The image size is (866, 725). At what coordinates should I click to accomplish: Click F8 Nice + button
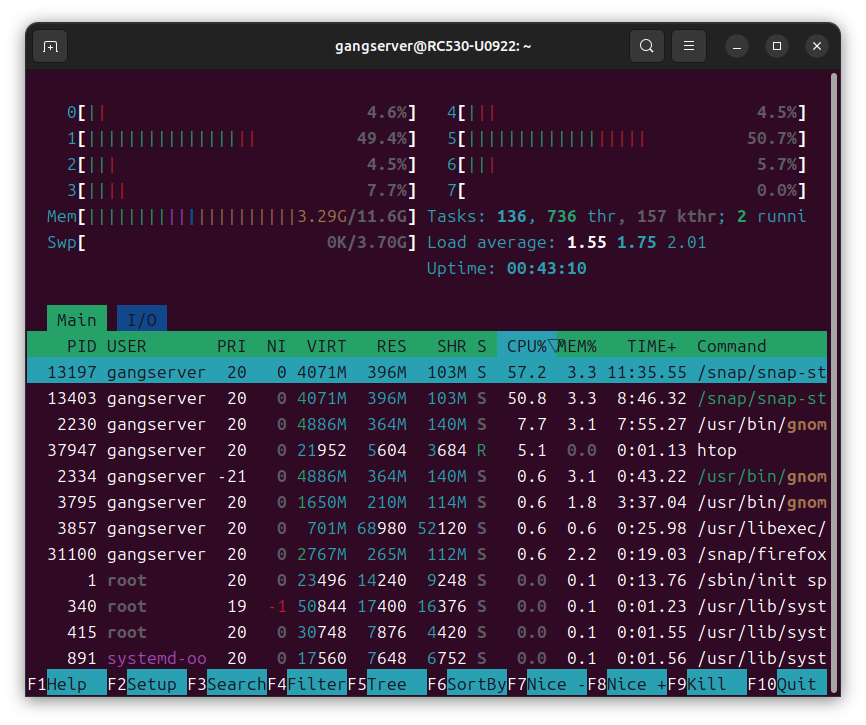coord(627,684)
